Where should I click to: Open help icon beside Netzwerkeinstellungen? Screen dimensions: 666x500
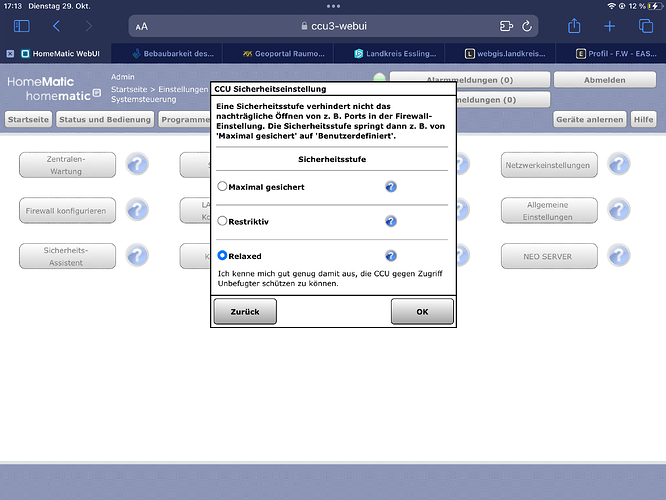click(619, 165)
